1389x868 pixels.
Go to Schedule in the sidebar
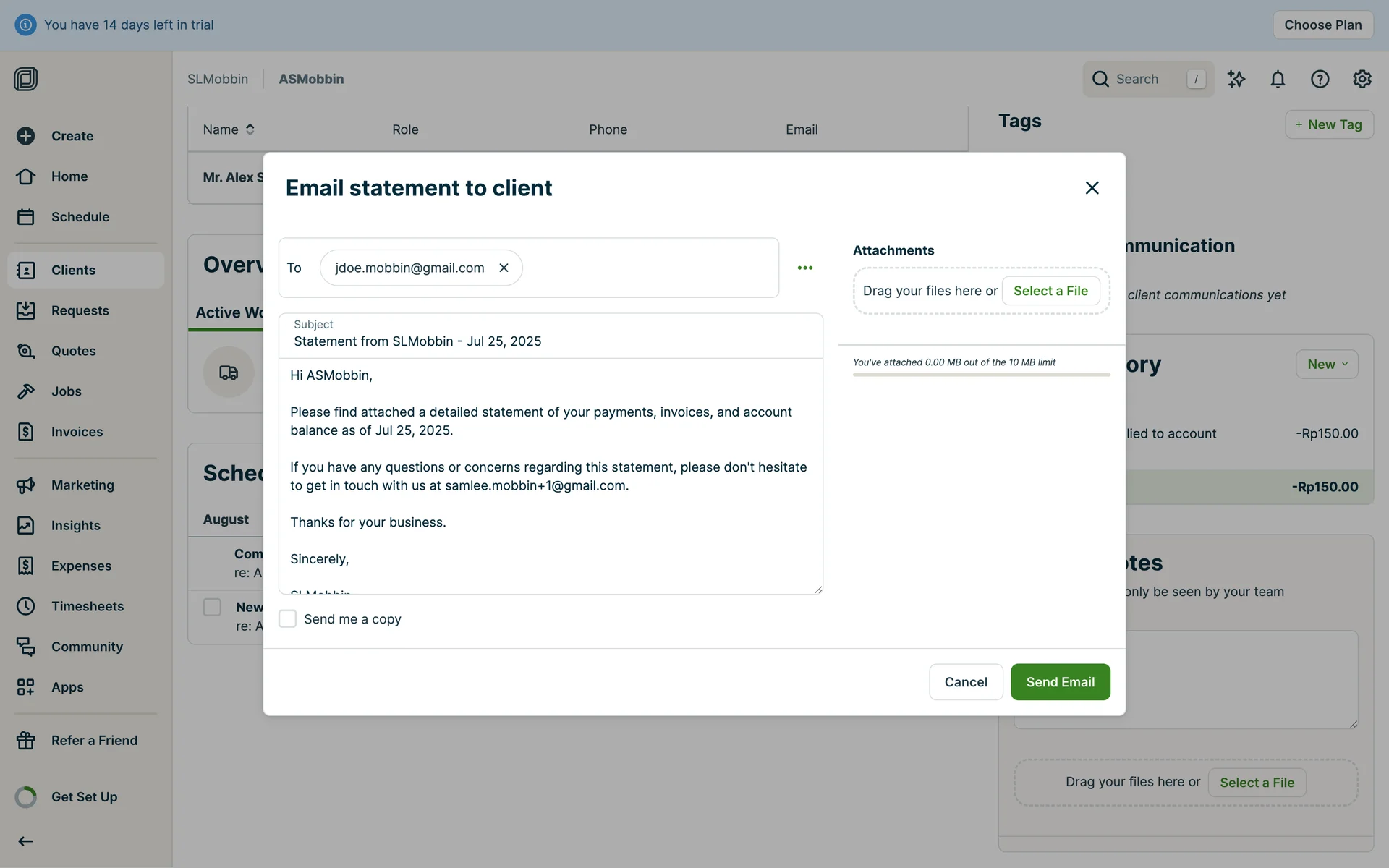click(80, 217)
